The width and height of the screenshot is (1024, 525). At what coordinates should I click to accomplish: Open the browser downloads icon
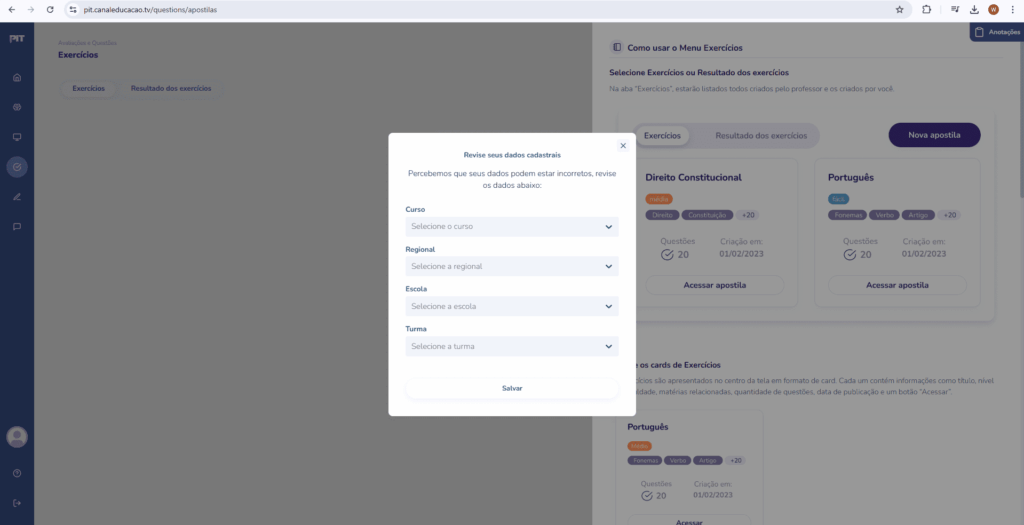[x=974, y=9]
